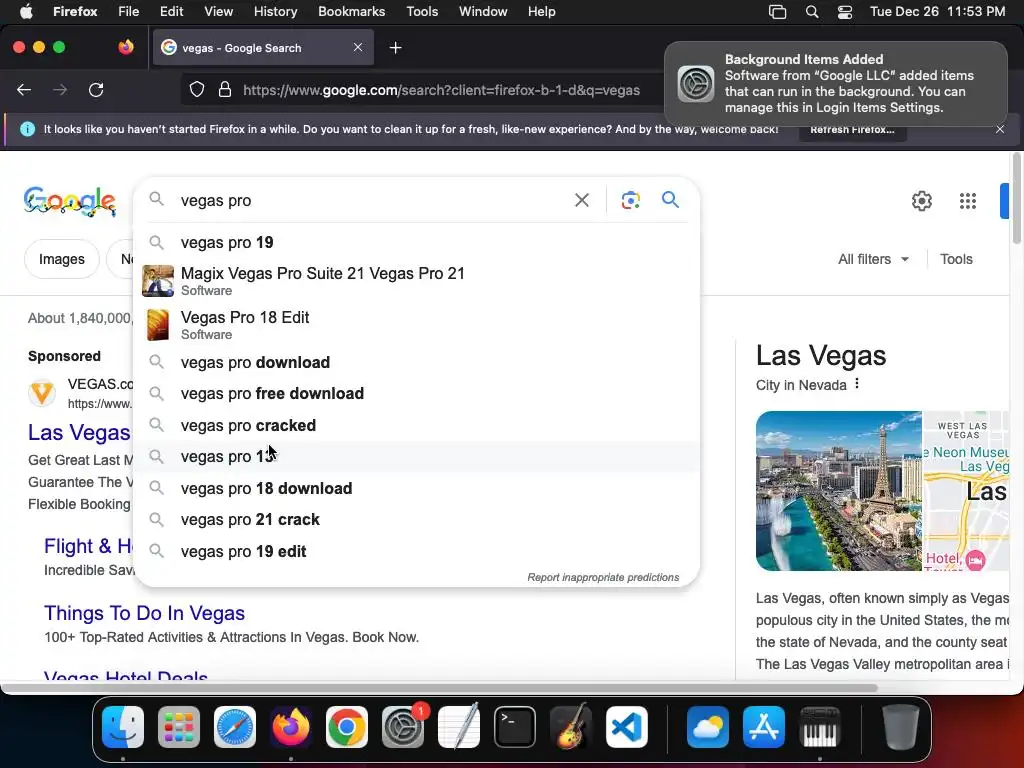Viewport: 1024px width, 768px height.
Task: Click the pinned Firefox view icon
Action: coord(126,47)
